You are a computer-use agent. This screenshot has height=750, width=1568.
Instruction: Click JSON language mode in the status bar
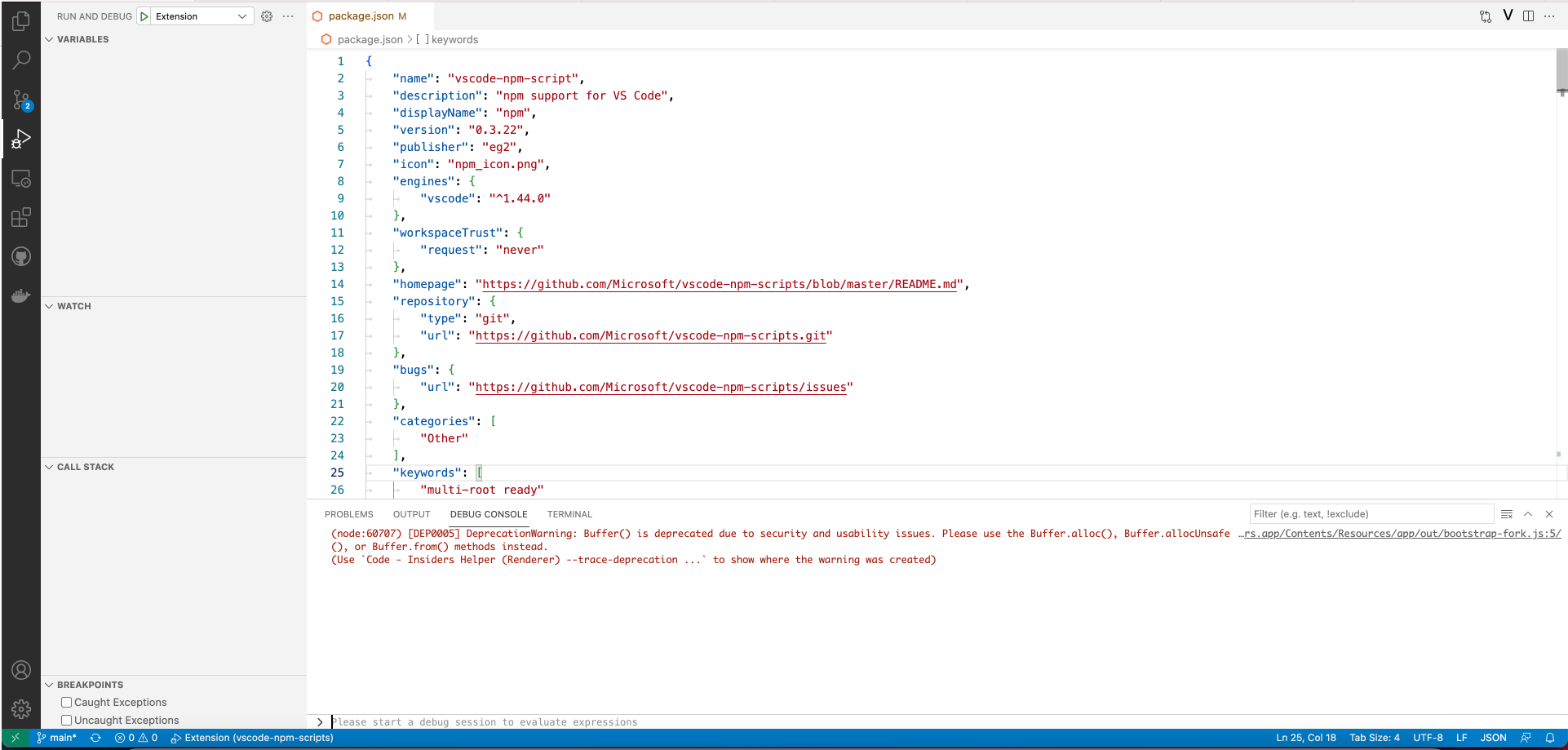(1493, 737)
